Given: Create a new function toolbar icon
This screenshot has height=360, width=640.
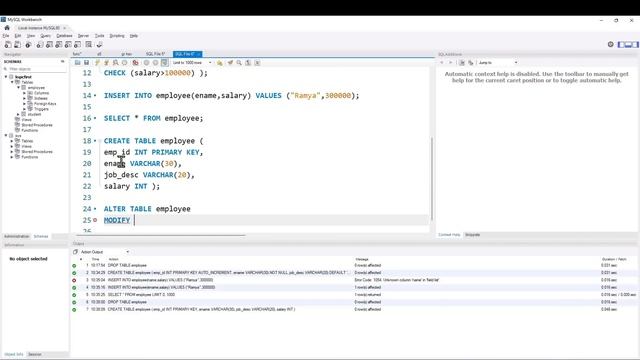Looking at the screenshot, I should (x=78, y=44).
